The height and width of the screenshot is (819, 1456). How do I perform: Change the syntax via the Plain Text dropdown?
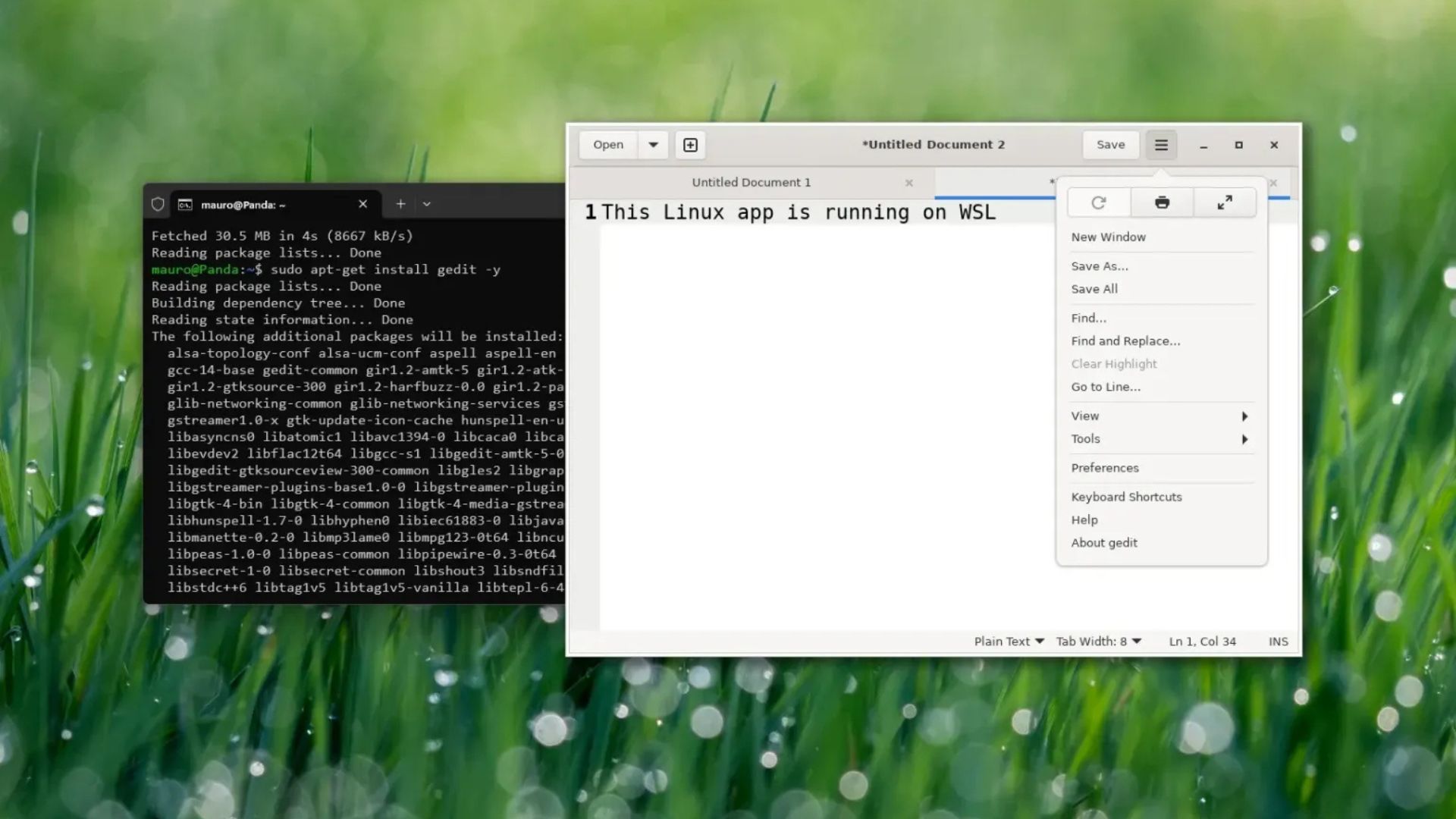point(1009,641)
